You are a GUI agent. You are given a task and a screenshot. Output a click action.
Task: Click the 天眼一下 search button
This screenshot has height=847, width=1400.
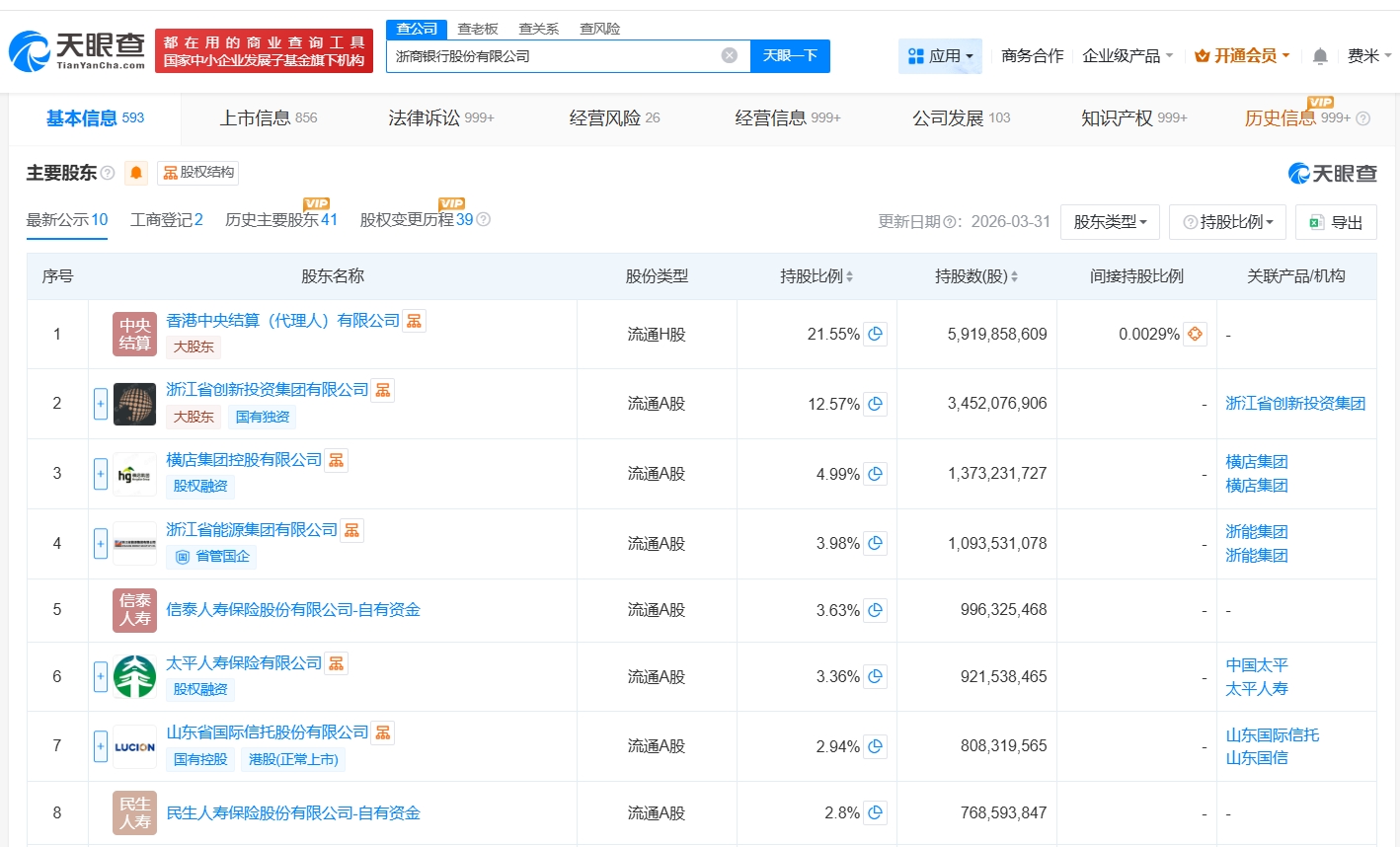790,56
